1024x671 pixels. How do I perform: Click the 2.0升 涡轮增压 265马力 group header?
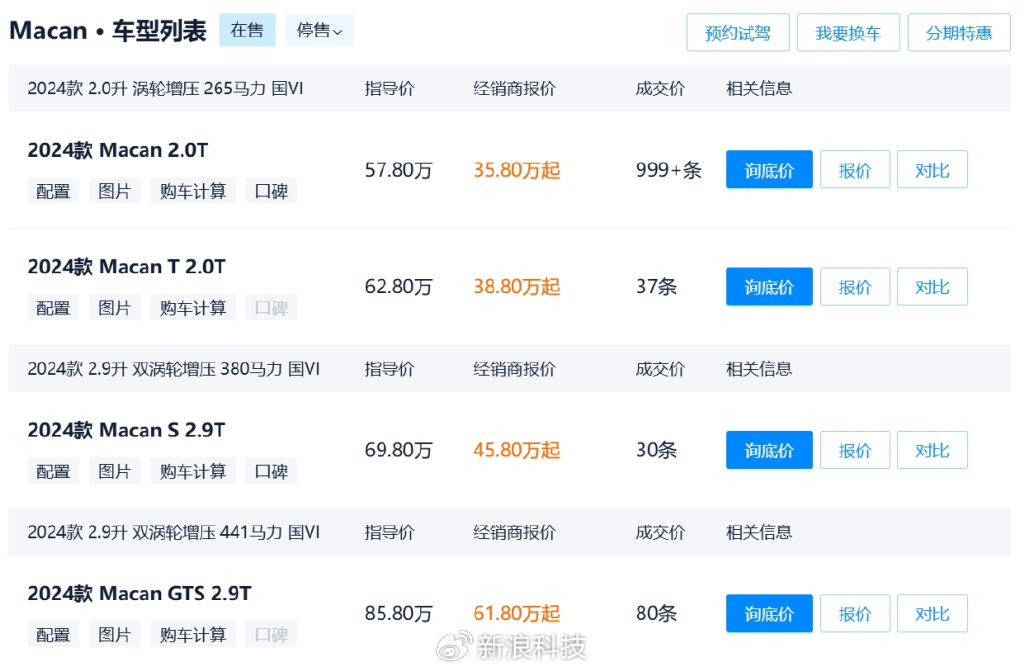(x=165, y=88)
